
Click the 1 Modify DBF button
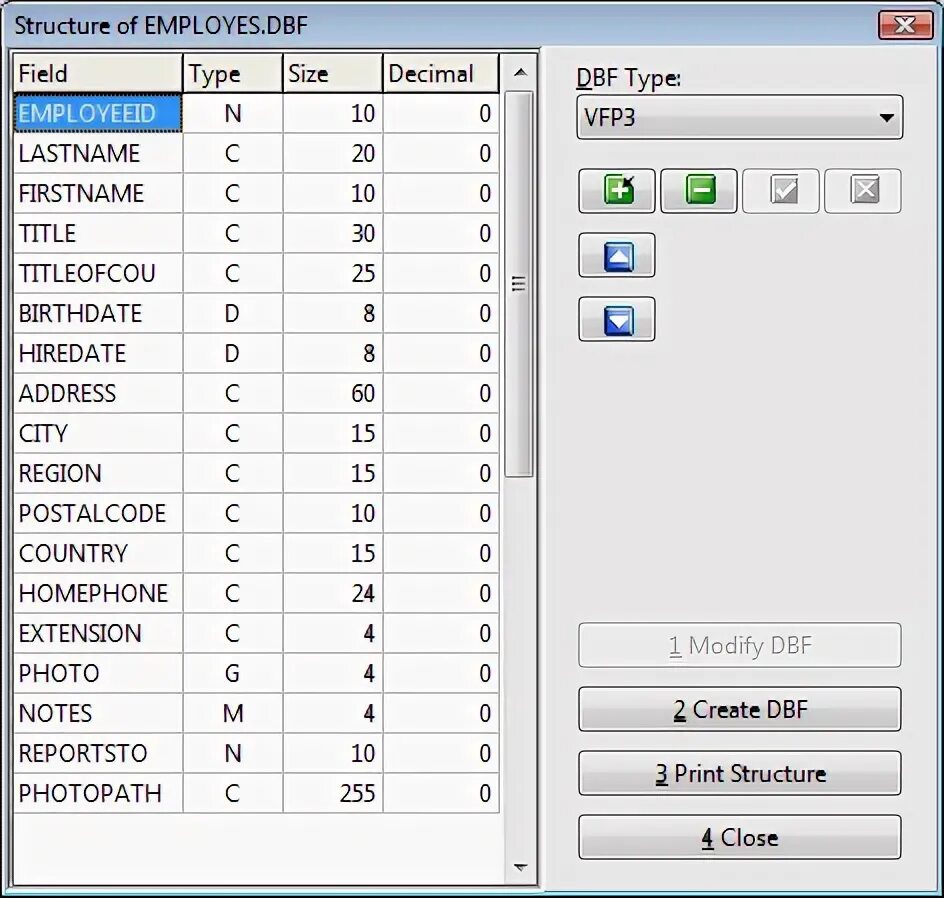(x=739, y=645)
